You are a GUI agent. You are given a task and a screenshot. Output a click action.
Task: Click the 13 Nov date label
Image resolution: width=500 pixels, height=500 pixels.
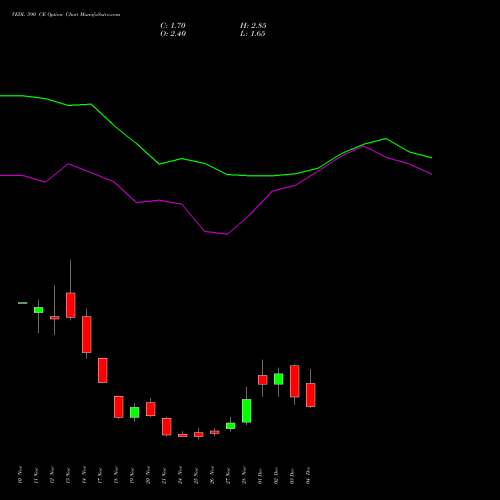point(68,475)
